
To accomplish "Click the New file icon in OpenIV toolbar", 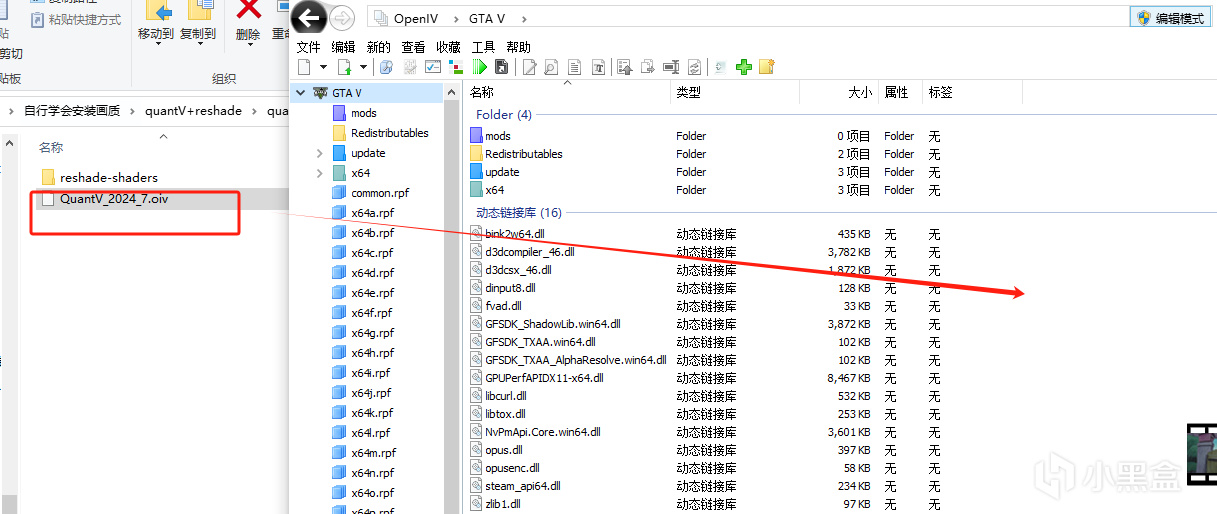I will [x=304, y=67].
